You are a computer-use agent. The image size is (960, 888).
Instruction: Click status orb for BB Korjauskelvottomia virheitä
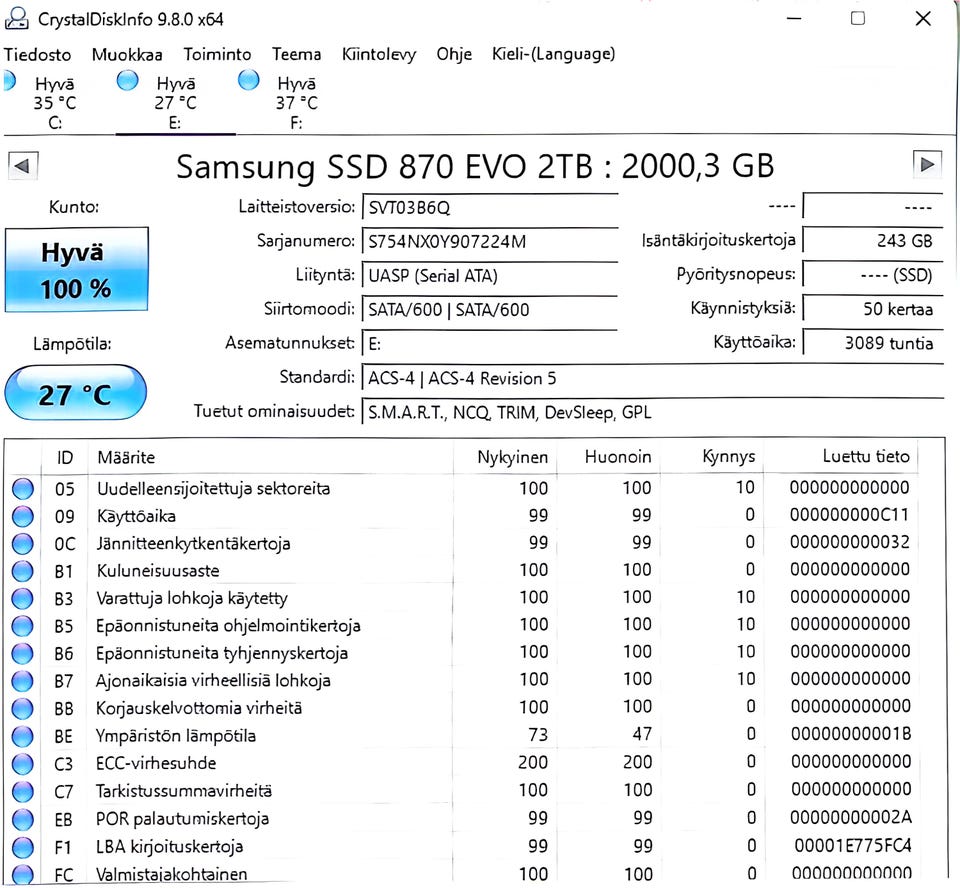(23, 709)
